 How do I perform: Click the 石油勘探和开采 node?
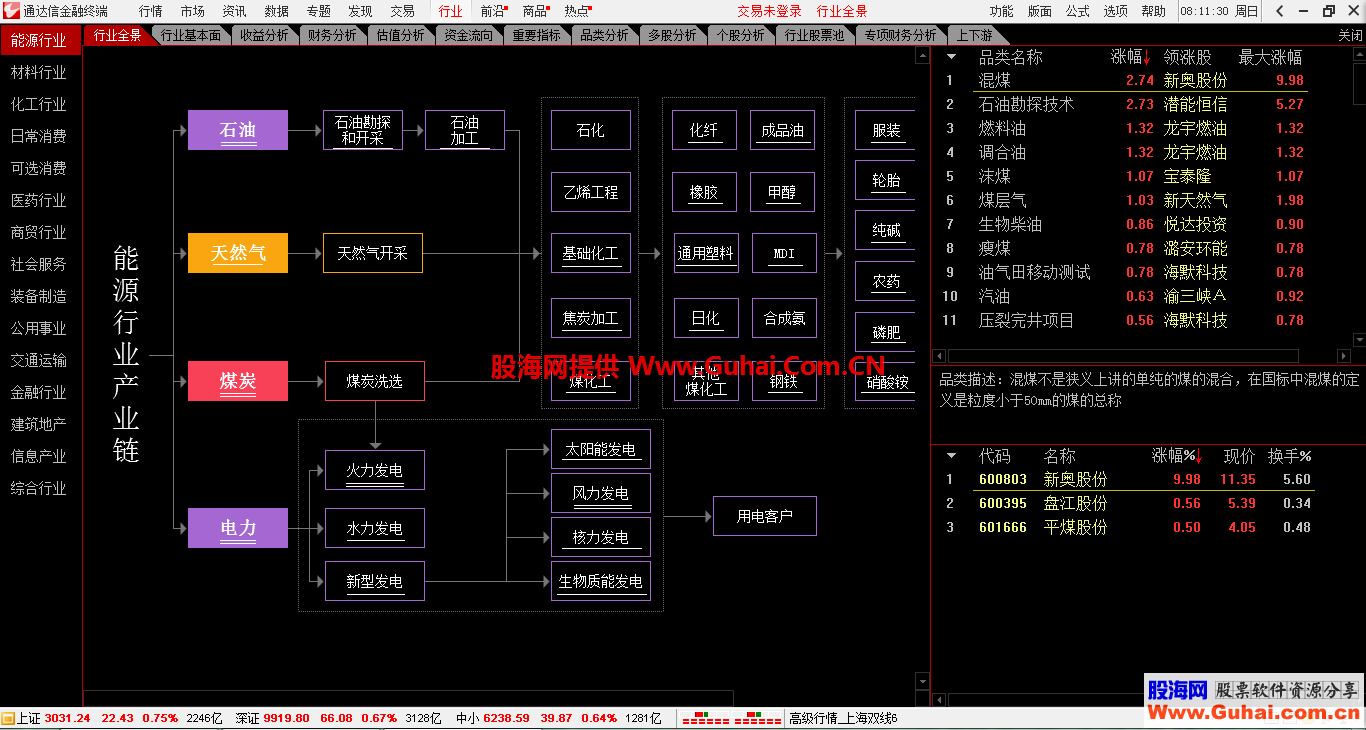coord(363,130)
